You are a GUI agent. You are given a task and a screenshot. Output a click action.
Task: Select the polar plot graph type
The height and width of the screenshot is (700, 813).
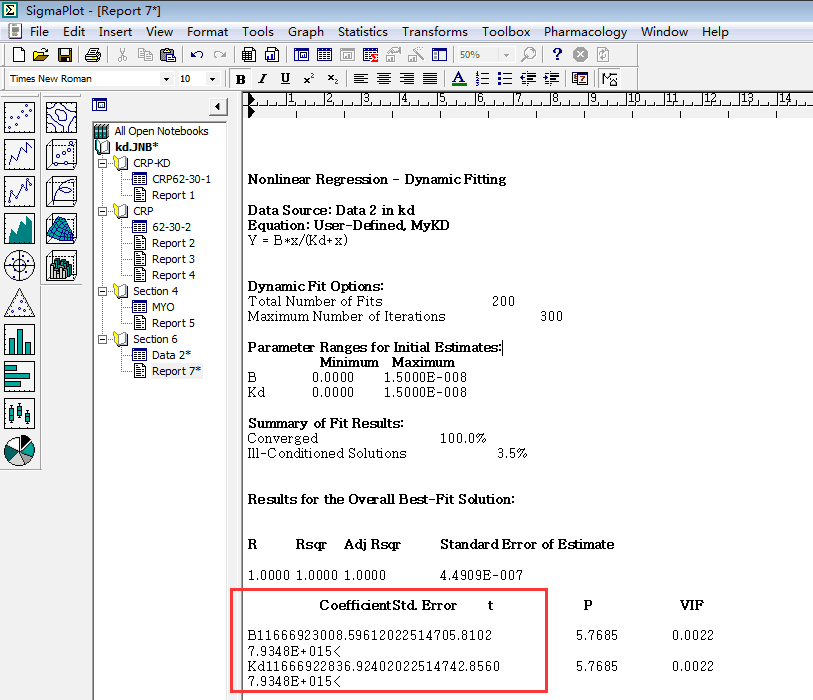pos(20,265)
